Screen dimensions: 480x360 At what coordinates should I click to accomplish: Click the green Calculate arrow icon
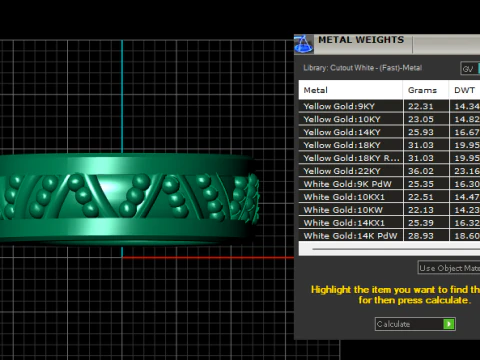pyautogui.click(x=449, y=324)
